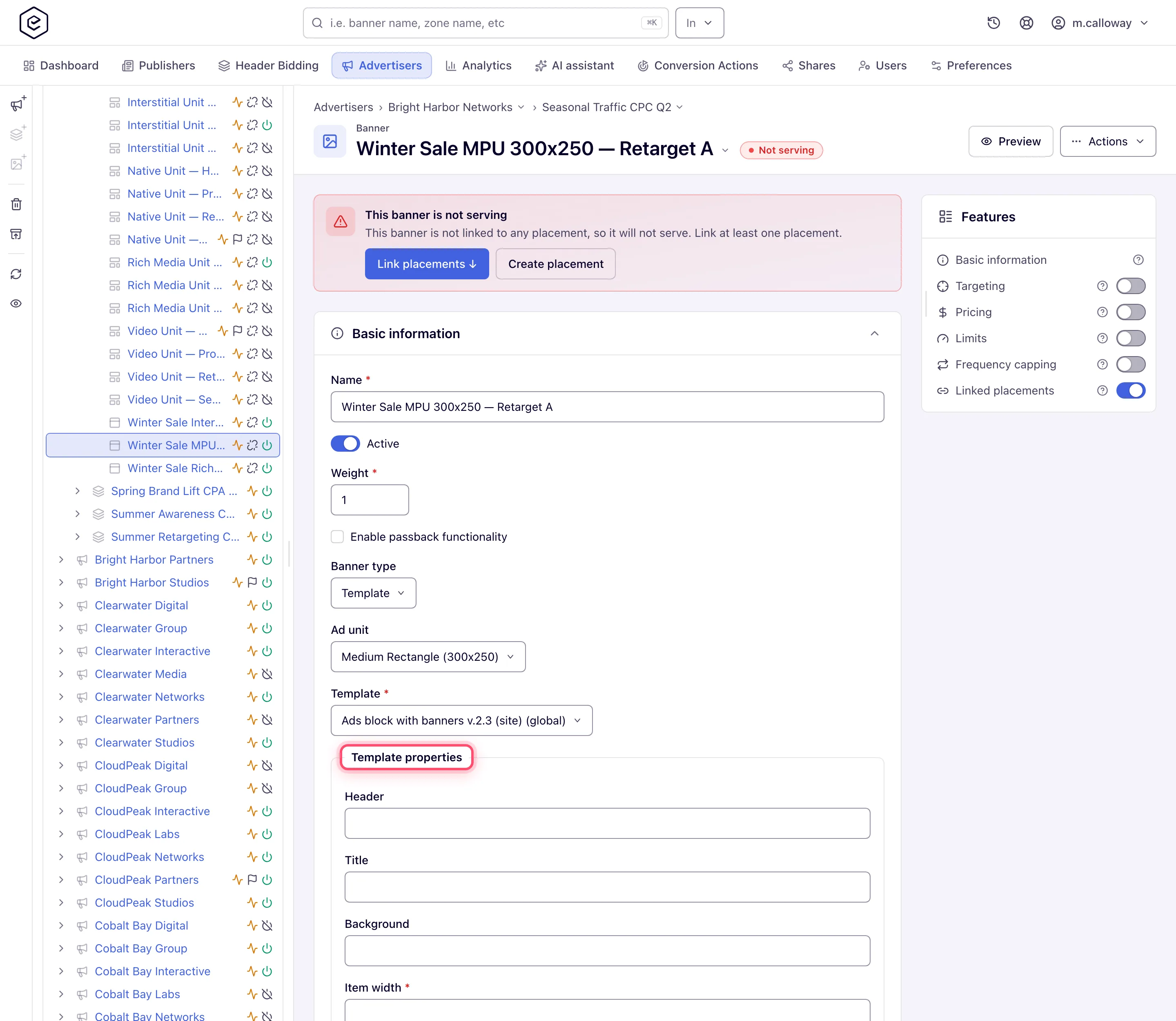Click the power icon on Clearwater Digital row

(267, 605)
